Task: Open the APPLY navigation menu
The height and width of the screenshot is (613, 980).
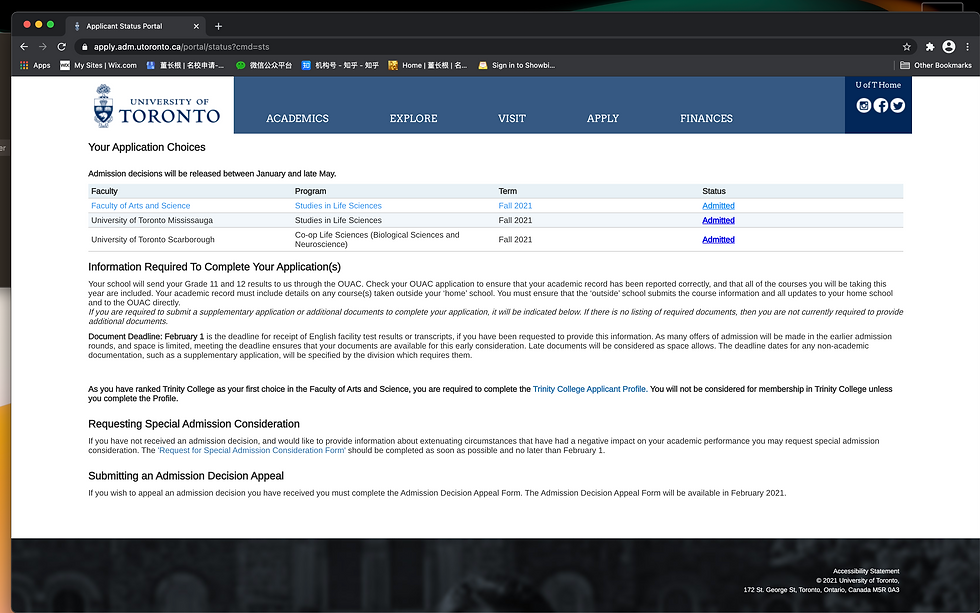Action: coord(602,118)
